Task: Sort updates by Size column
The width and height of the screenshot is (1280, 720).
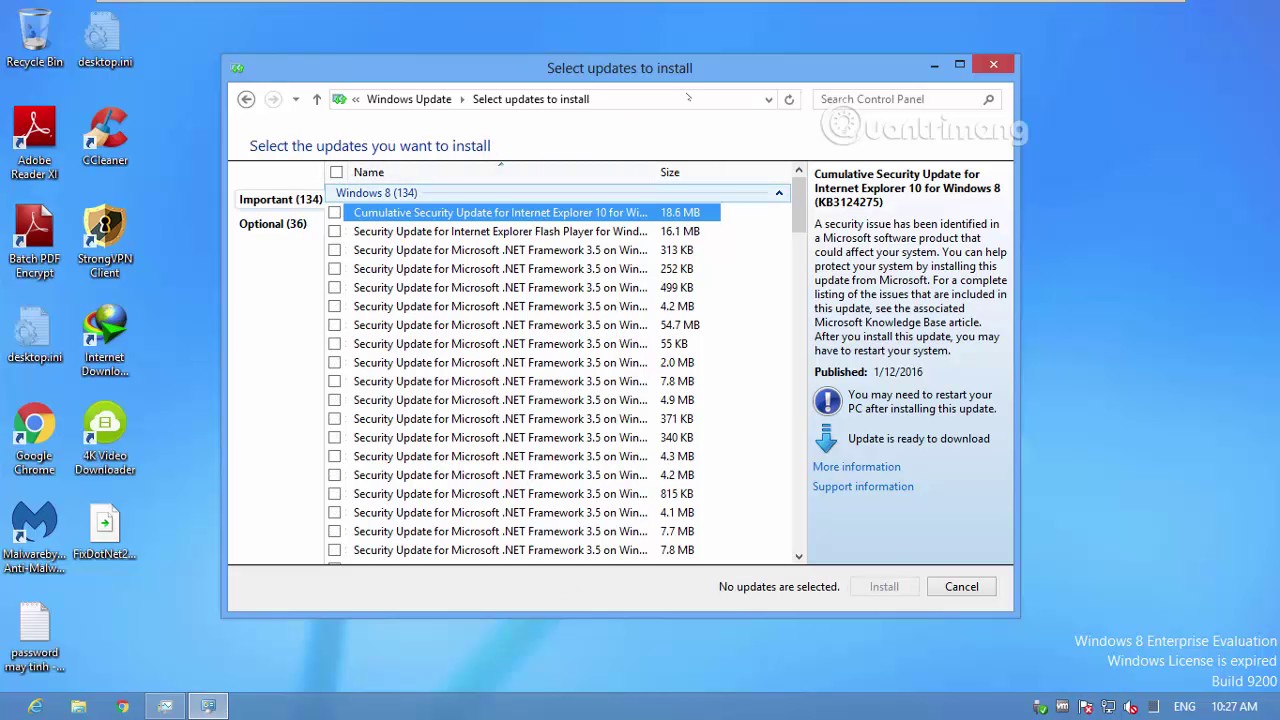Action: [670, 172]
